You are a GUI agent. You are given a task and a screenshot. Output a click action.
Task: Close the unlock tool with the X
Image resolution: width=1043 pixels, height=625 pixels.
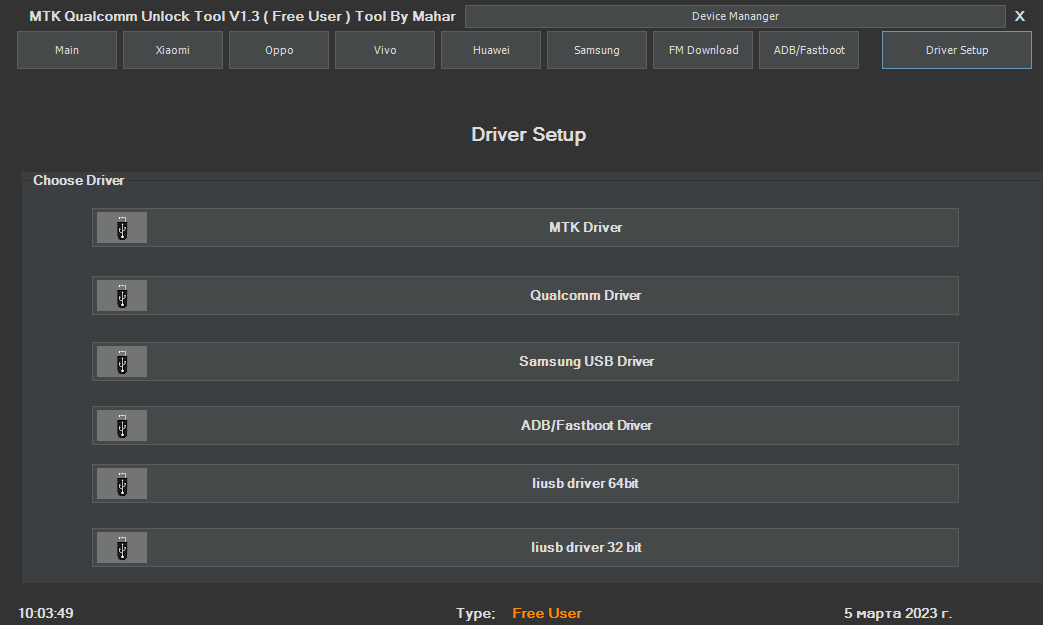pos(1020,16)
